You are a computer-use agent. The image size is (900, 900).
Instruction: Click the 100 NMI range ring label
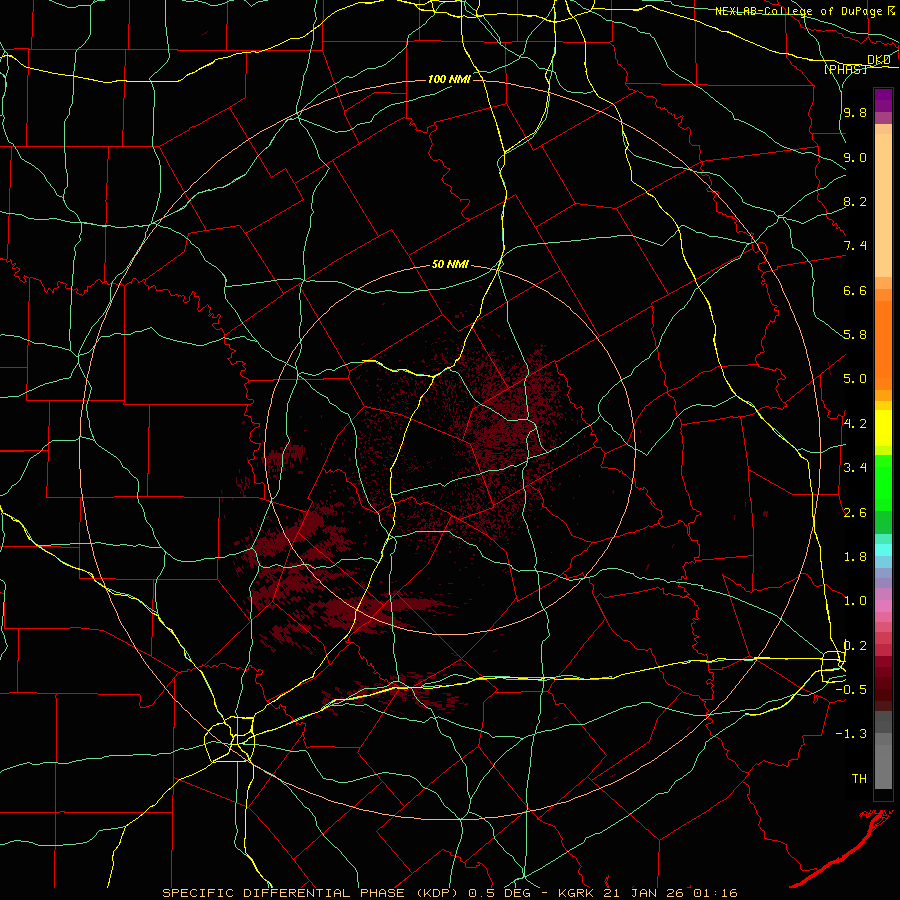(449, 79)
